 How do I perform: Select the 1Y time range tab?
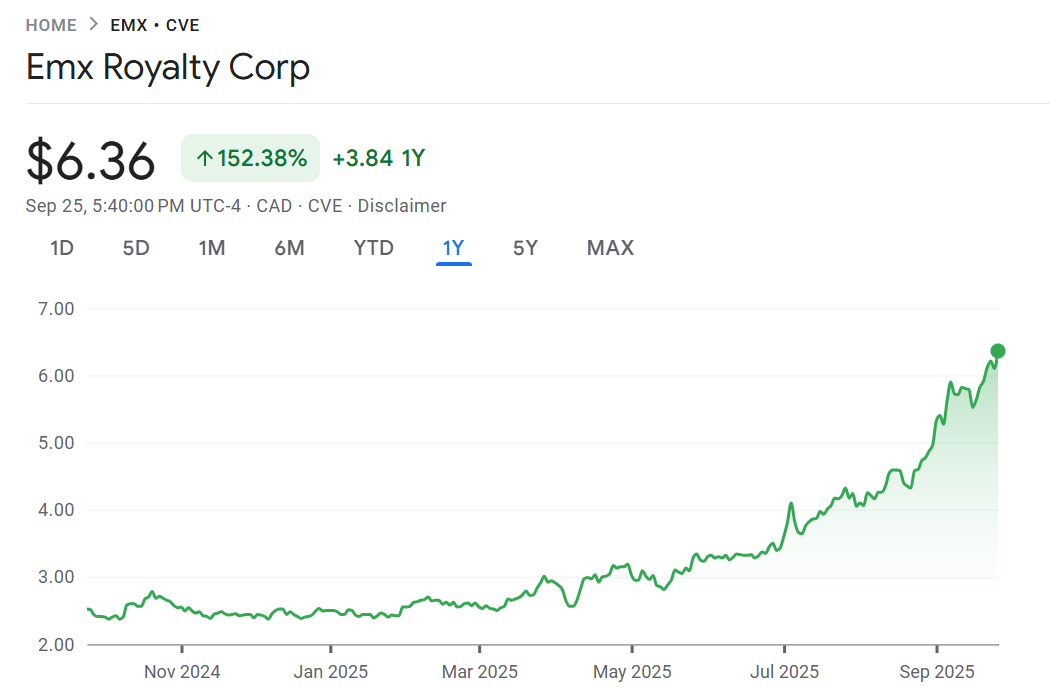pyautogui.click(x=454, y=248)
